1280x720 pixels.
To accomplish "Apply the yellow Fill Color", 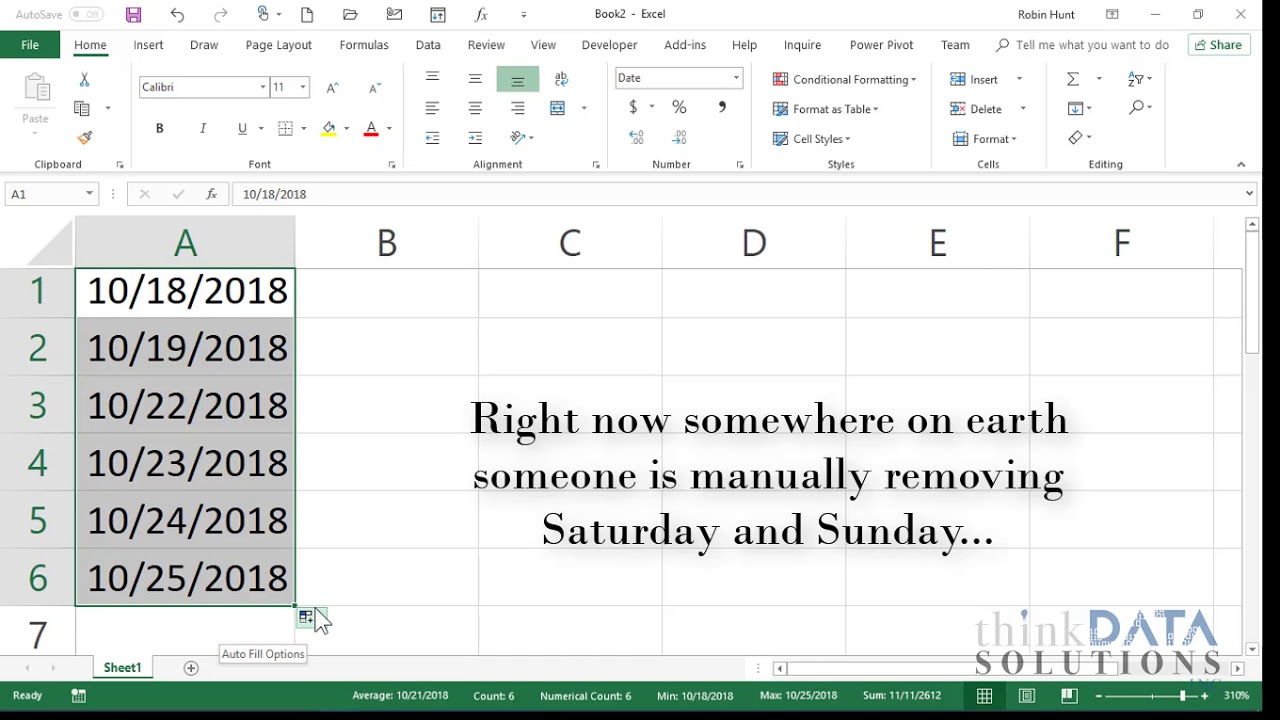I will tap(328, 128).
